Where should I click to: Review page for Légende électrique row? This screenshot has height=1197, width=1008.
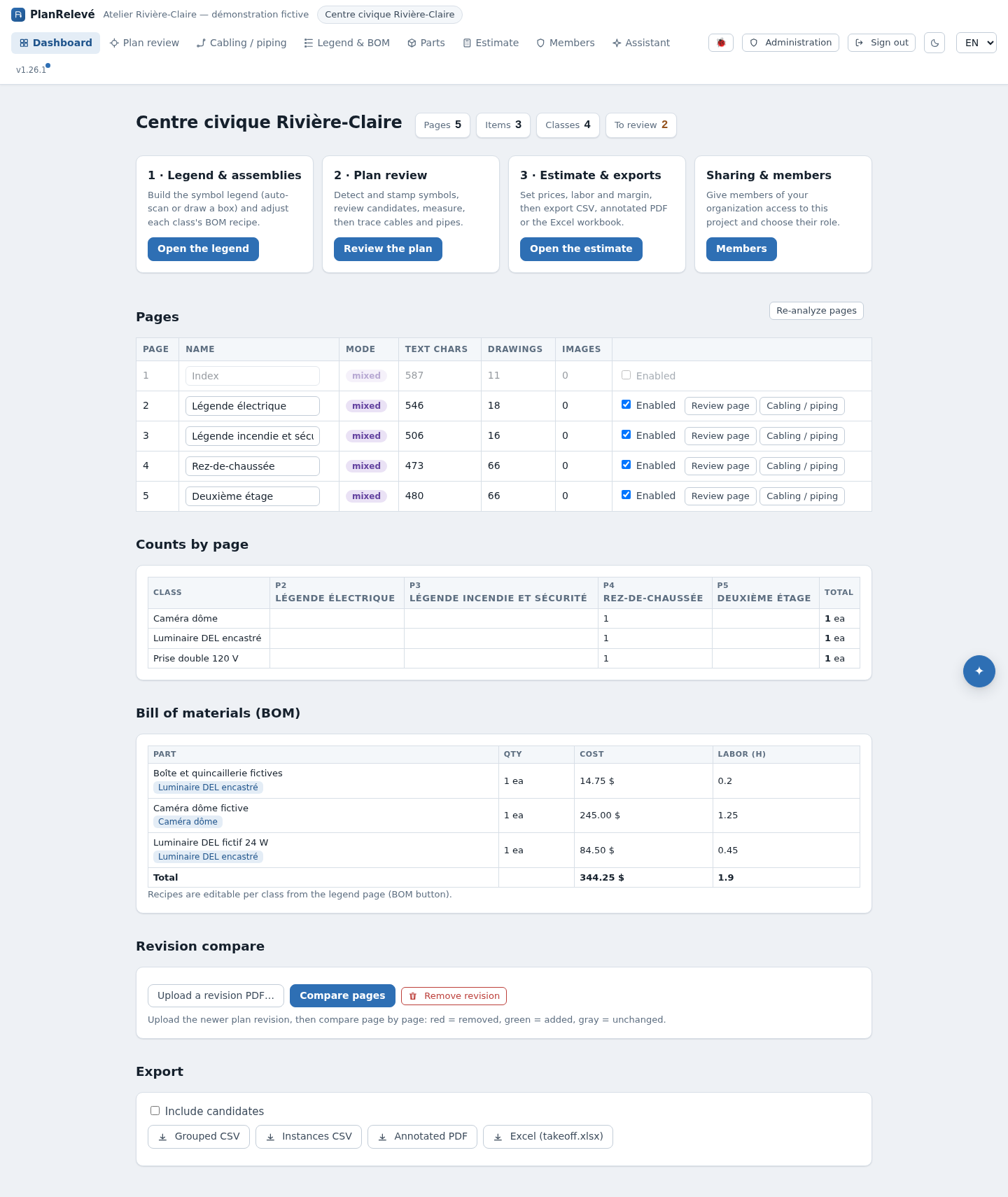(720, 406)
